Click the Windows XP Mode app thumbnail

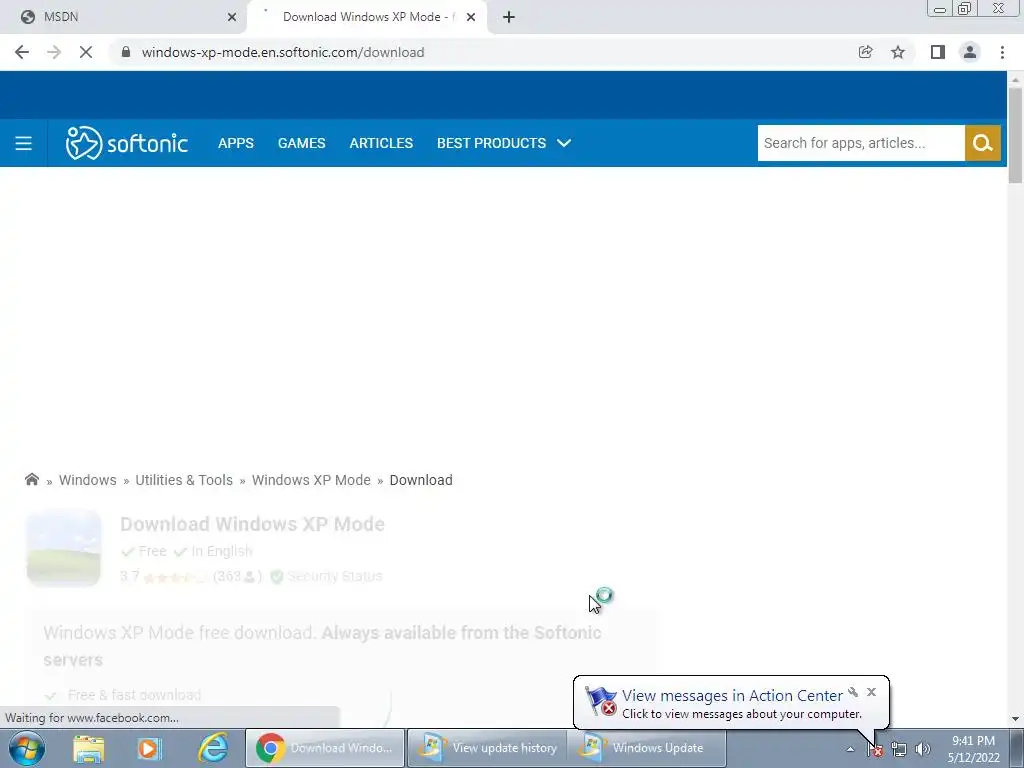coord(63,548)
